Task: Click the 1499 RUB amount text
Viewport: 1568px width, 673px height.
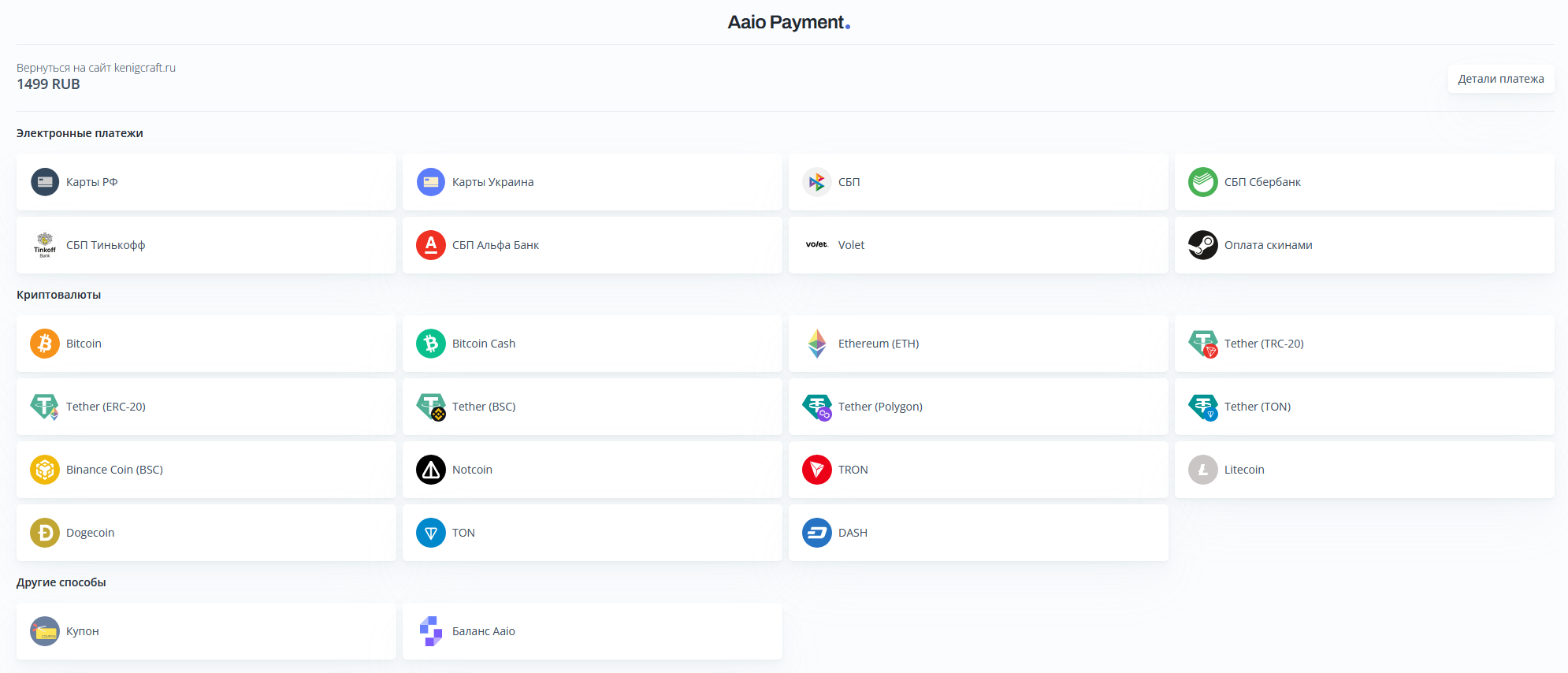Action: click(x=48, y=84)
